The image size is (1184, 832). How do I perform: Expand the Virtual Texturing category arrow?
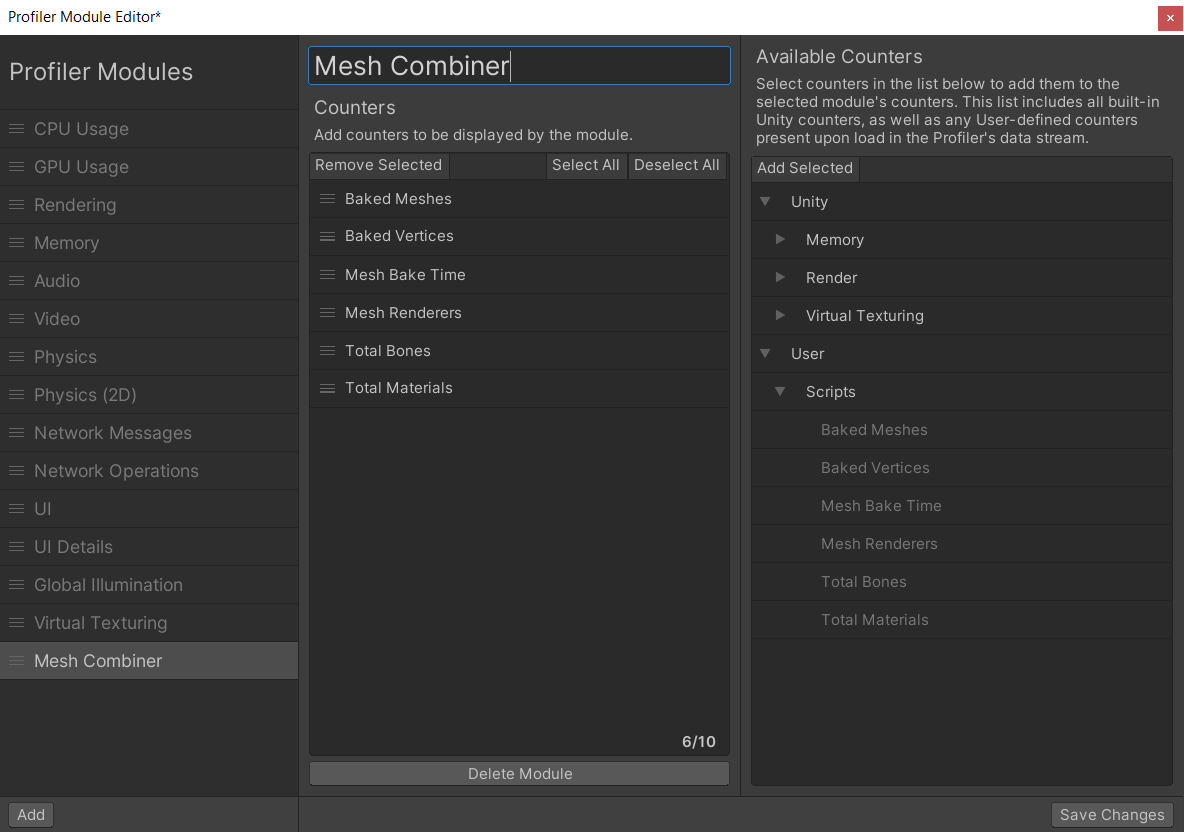(781, 316)
